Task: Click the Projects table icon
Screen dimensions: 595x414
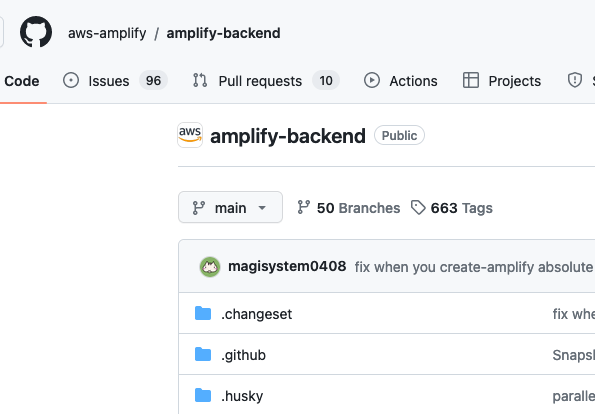Action: coord(471,80)
